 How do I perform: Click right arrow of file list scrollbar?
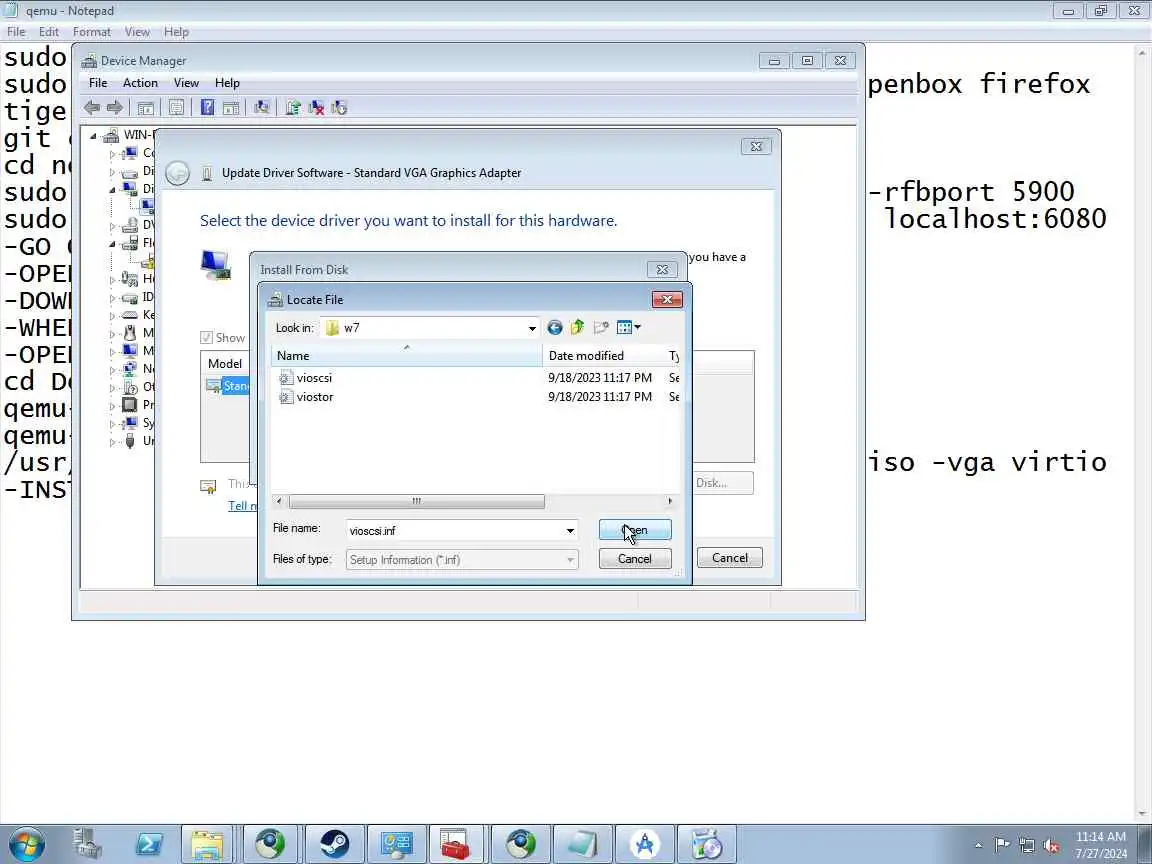(x=669, y=501)
